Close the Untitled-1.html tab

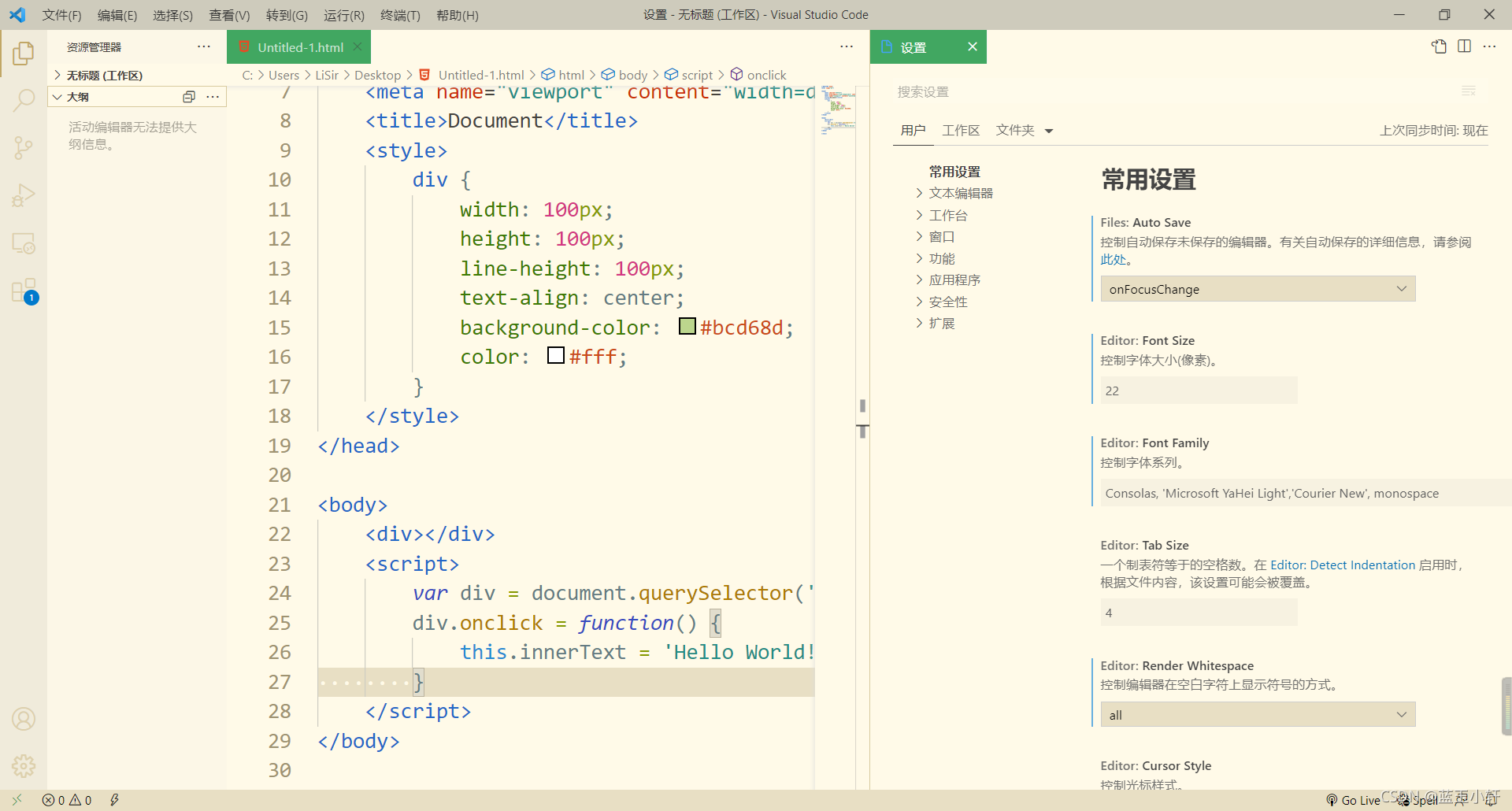point(358,46)
